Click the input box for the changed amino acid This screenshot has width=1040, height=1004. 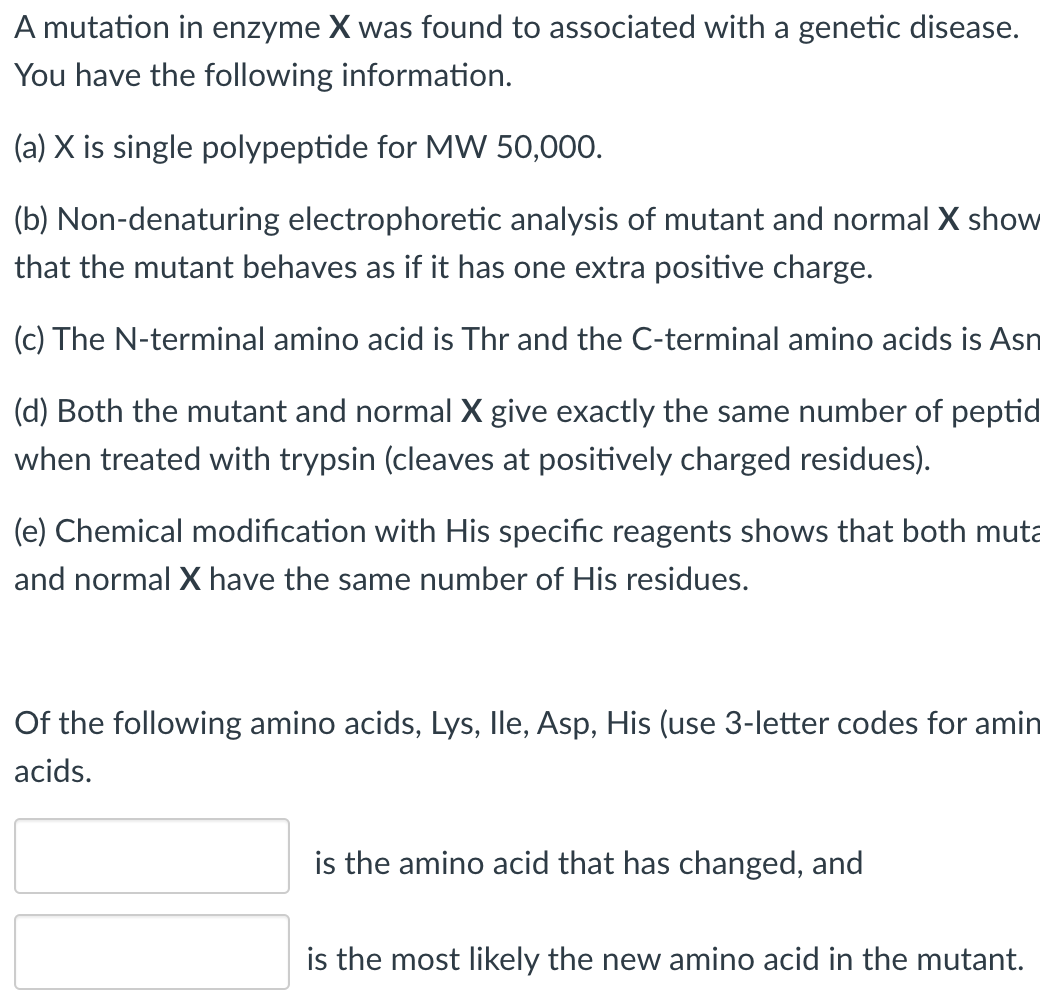(152, 856)
